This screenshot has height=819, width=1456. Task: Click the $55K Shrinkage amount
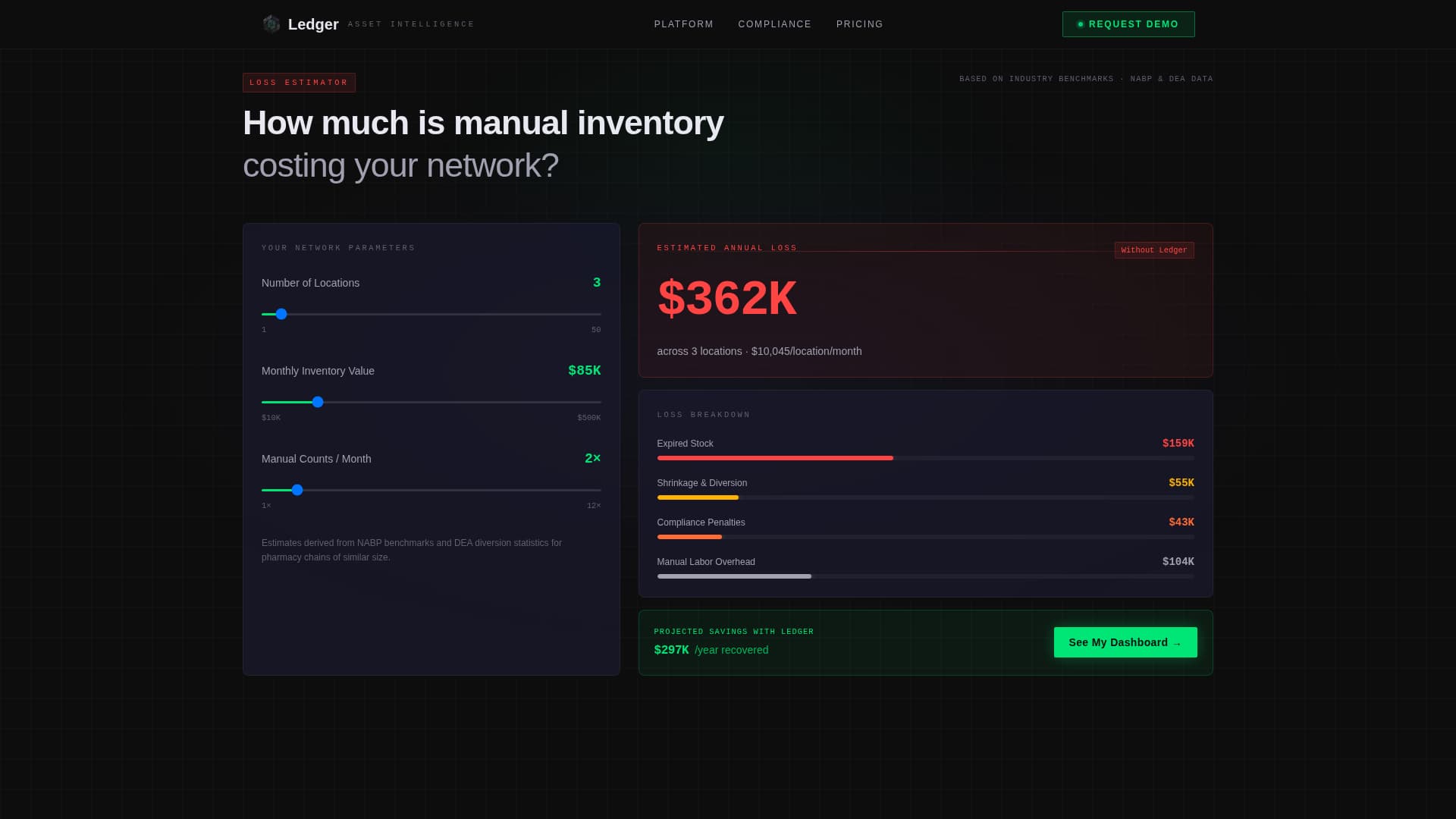pyautogui.click(x=1181, y=483)
